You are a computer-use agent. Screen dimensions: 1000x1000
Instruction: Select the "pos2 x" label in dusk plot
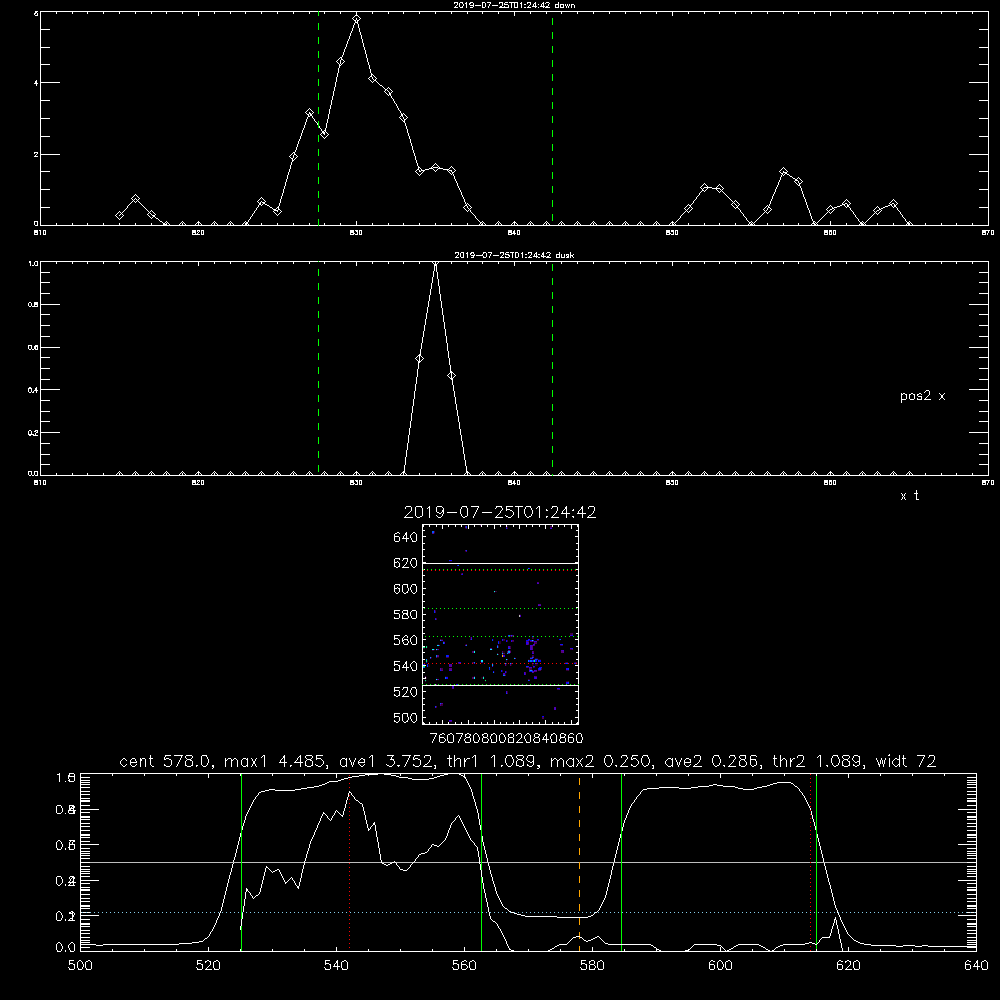922,396
